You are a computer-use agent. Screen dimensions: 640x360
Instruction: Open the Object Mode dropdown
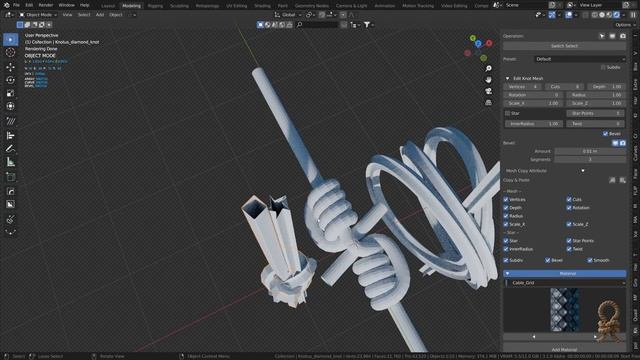[x=38, y=15]
